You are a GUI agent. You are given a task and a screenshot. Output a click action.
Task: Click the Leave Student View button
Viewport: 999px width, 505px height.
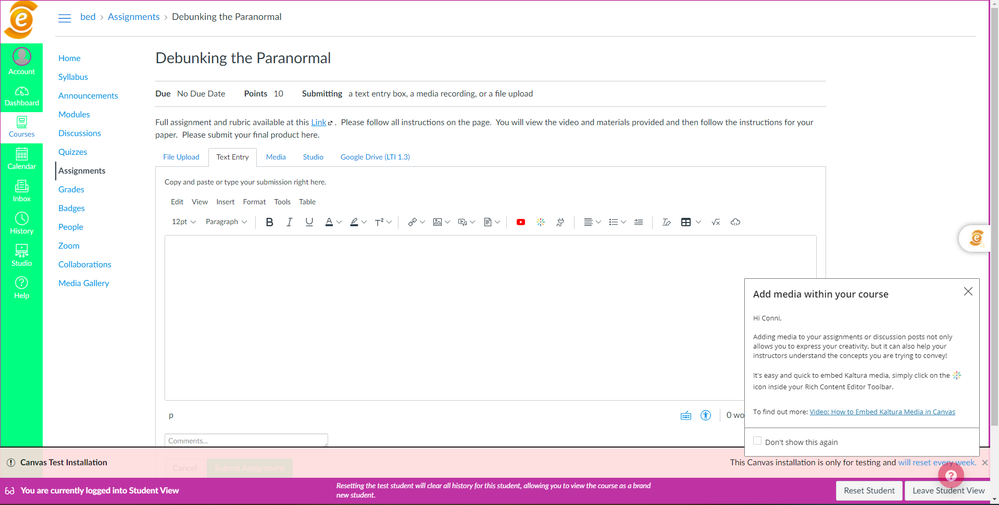pyautogui.click(x=948, y=490)
